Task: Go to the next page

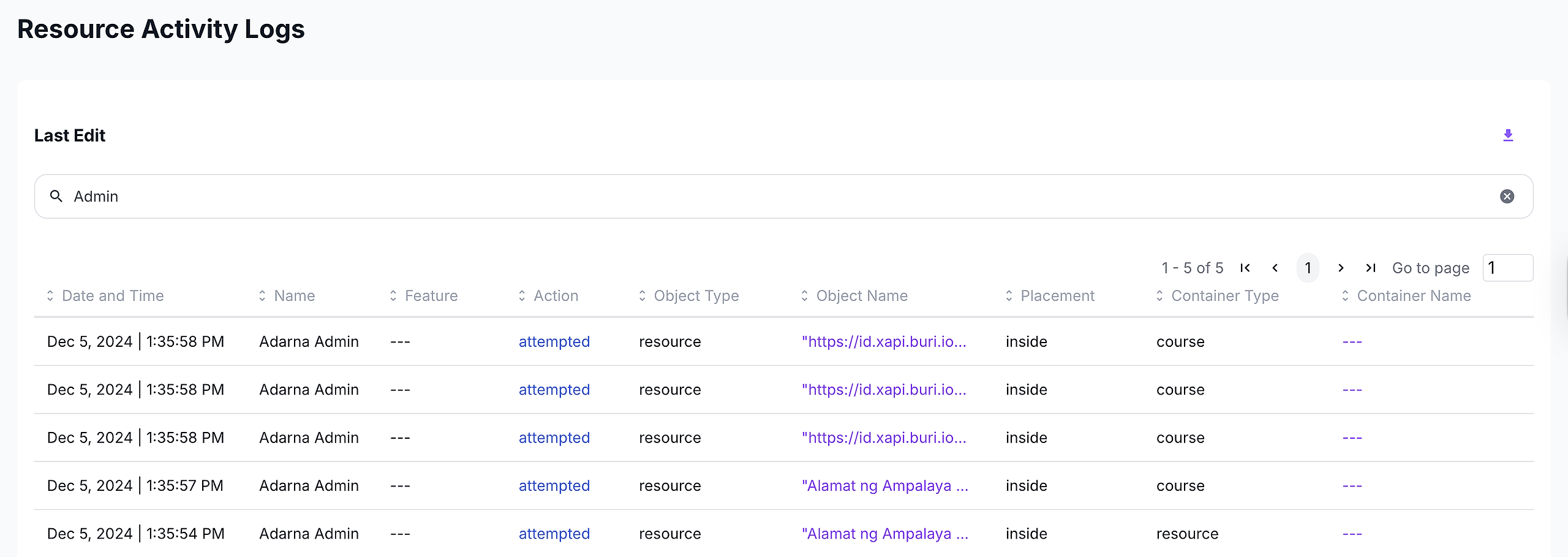Action: (x=1341, y=268)
